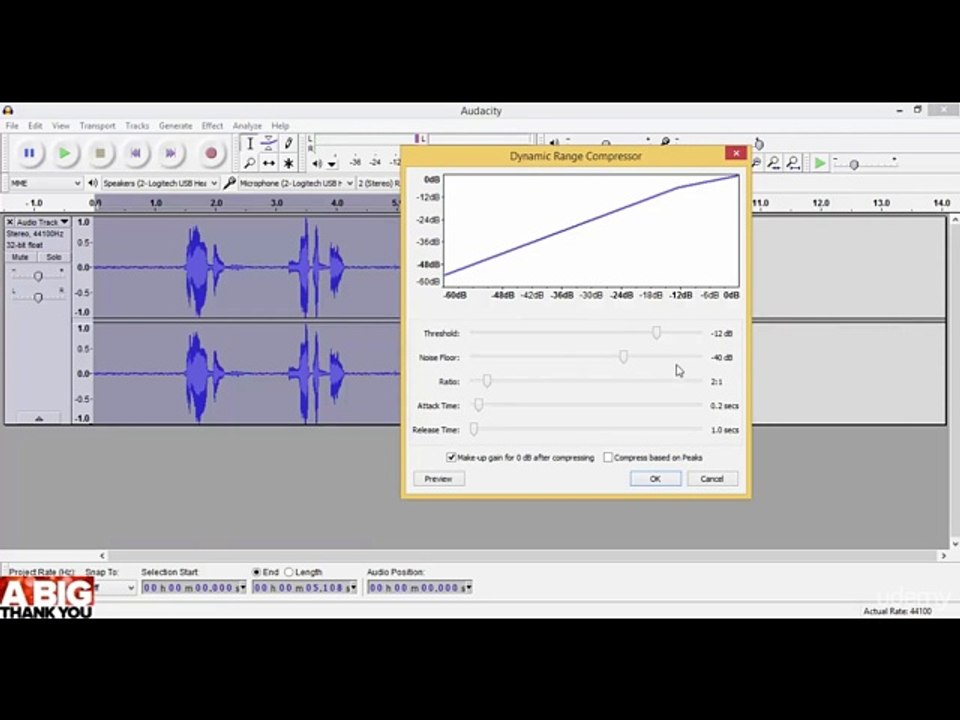
Task: Click the green Play button in transport toolbar
Action: coord(64,153)
